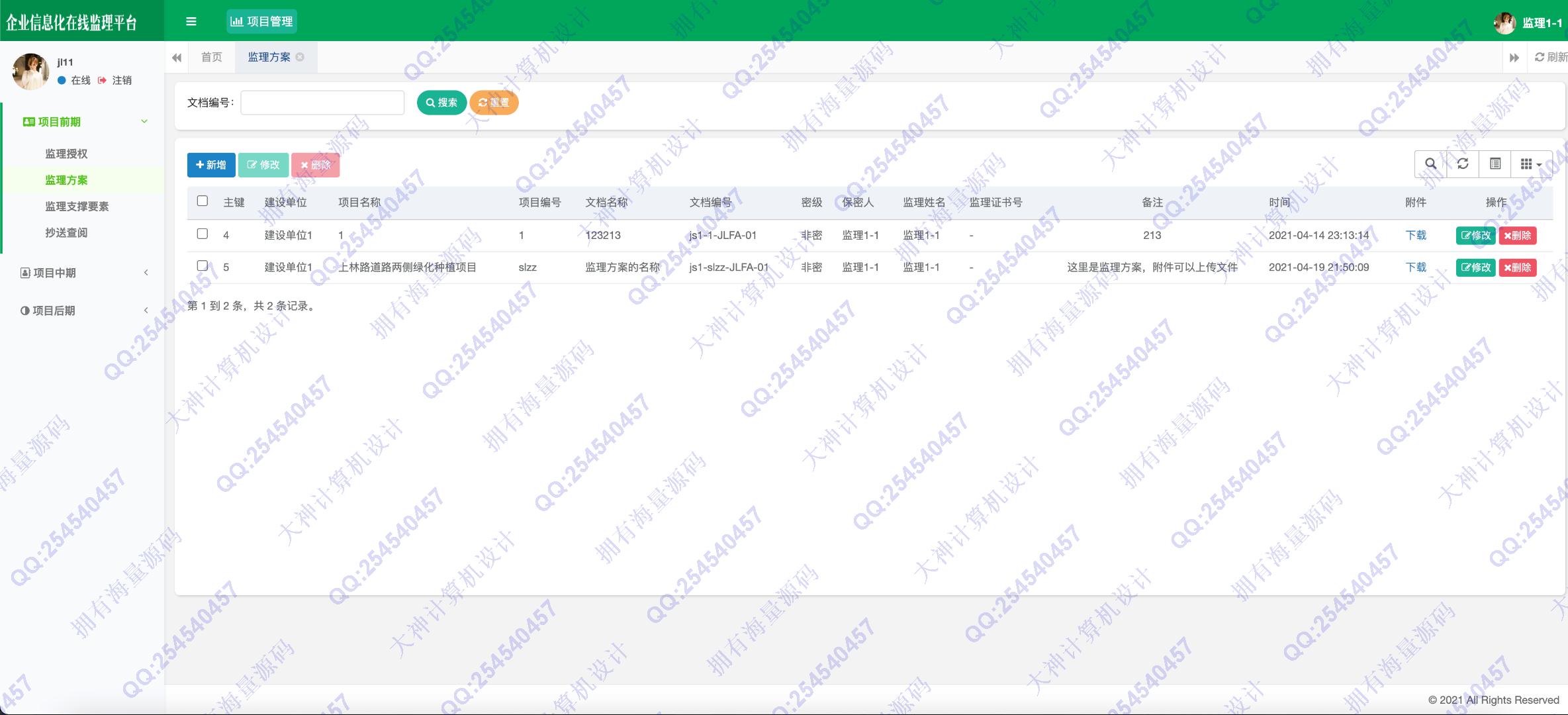Download the attachment for 监理方案的名称 row
Image resolution: width=1568 pixels, height=715 pixels.
[1416, 267]
